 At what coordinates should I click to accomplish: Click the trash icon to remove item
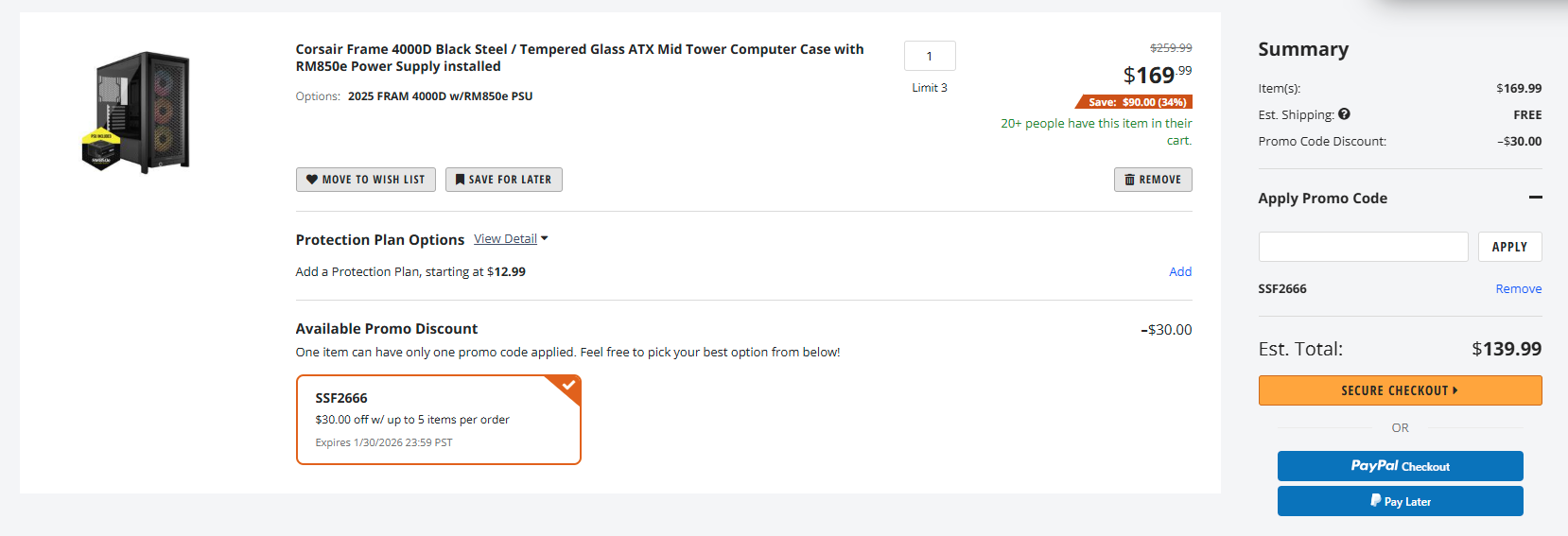click(x=1129, y=180)
